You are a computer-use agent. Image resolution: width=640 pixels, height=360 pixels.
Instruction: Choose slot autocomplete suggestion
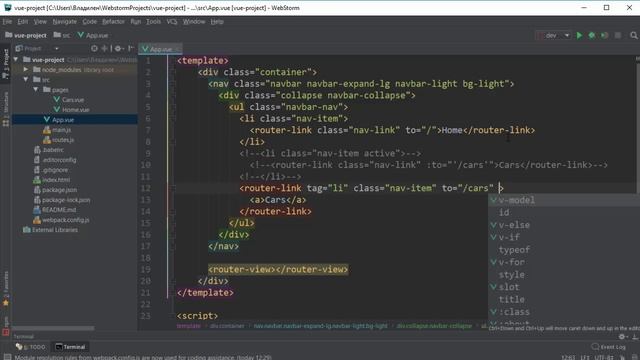coord(564,287)
